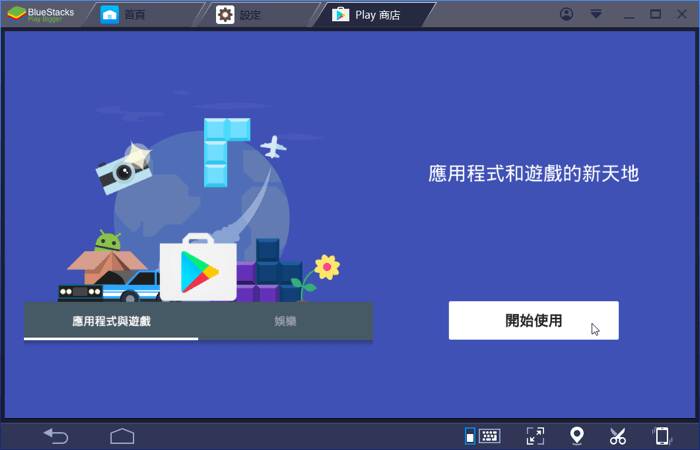Click the Play Store icon on tab
Image resolution: width=700 pixels, height=450 pixels.
(x=341, y=15)
